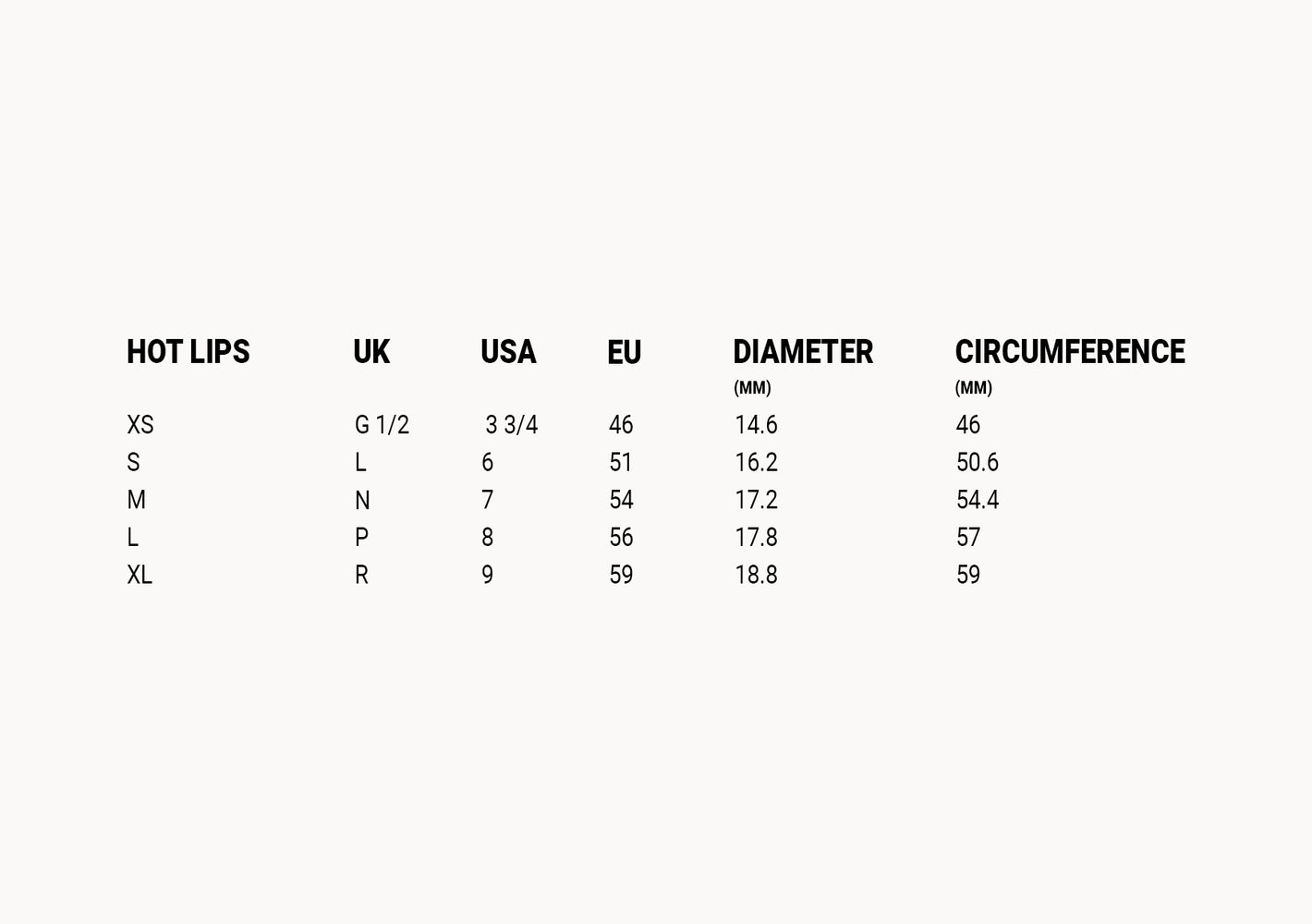Click the CIRCUMFERENCE column header
This screenshot has height=924, width=1312.
1069,352
